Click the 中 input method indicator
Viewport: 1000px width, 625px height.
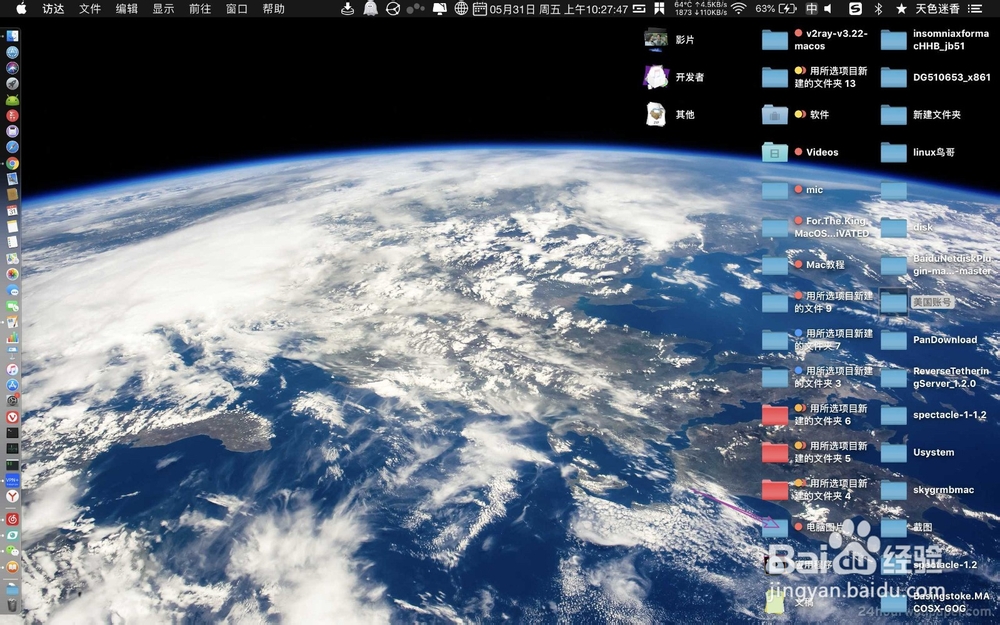click(811, 8)
